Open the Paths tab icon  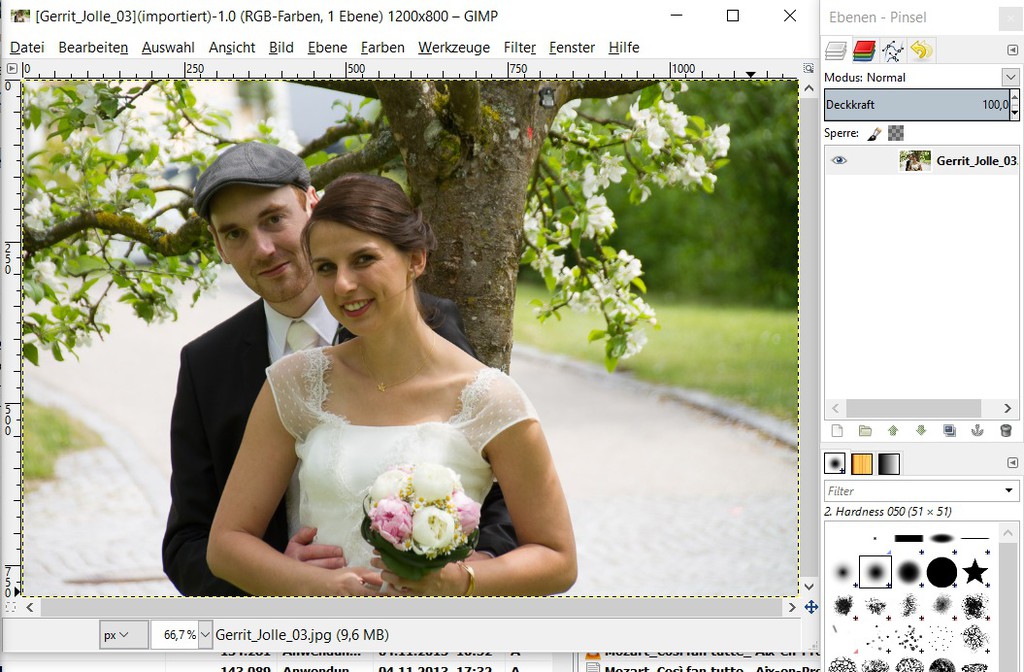click(x=892, y=50)
